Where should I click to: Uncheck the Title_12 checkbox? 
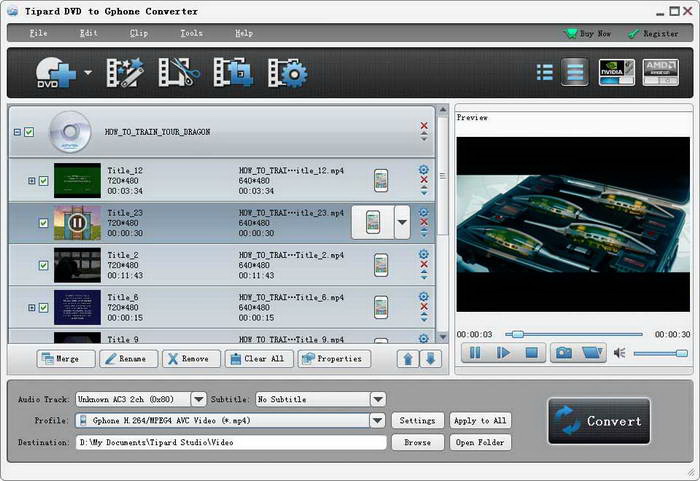44,181
